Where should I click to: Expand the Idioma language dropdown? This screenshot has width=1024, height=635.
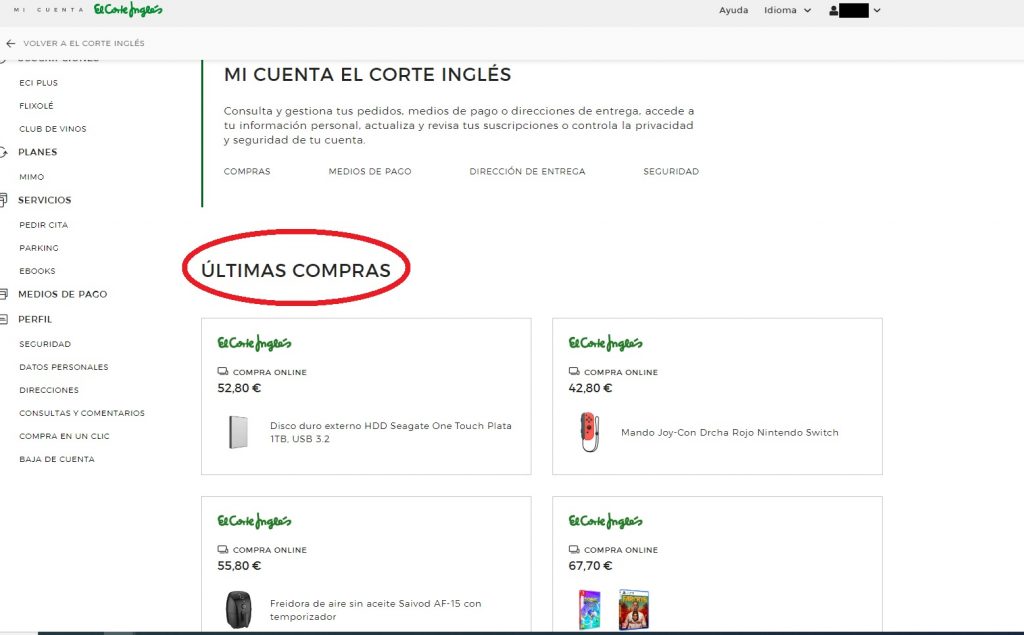[x=788, y=10]
